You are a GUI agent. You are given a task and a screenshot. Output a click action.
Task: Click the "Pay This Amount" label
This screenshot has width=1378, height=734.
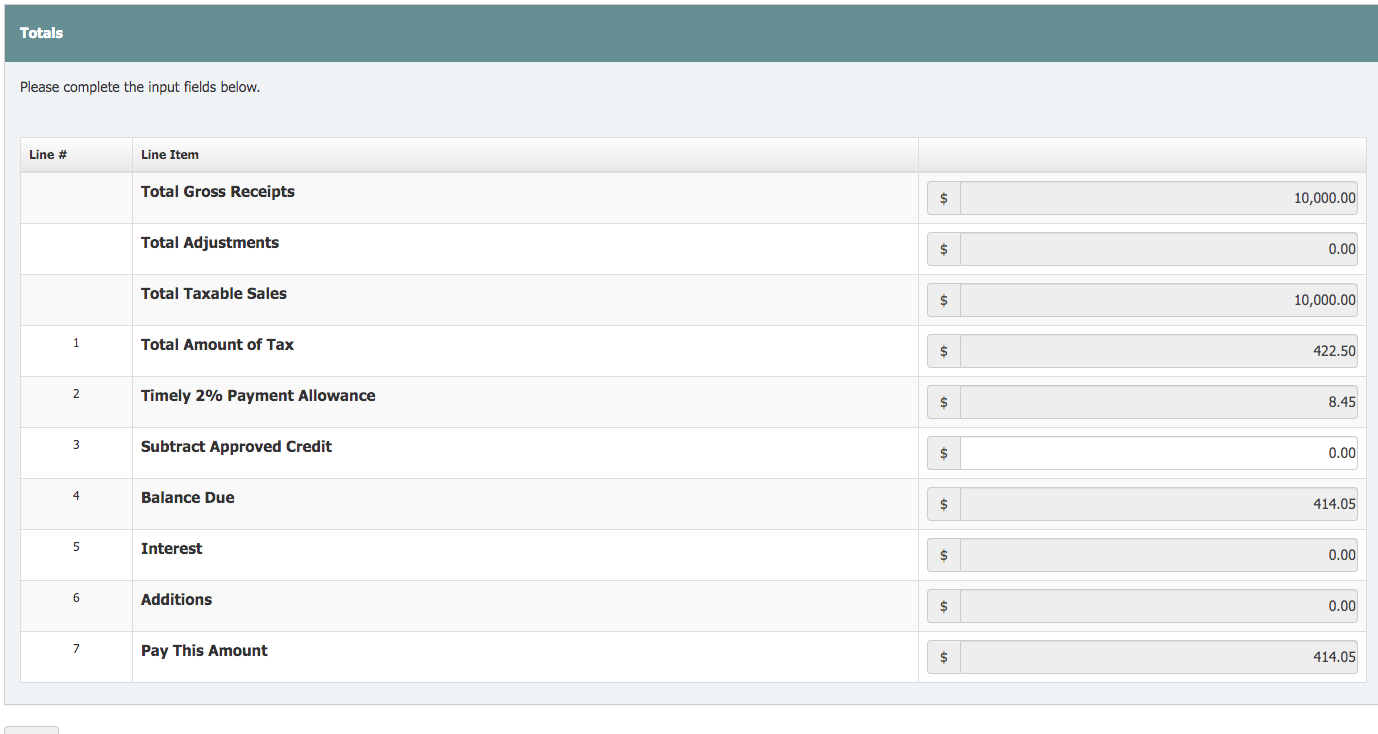click(204, 651)
